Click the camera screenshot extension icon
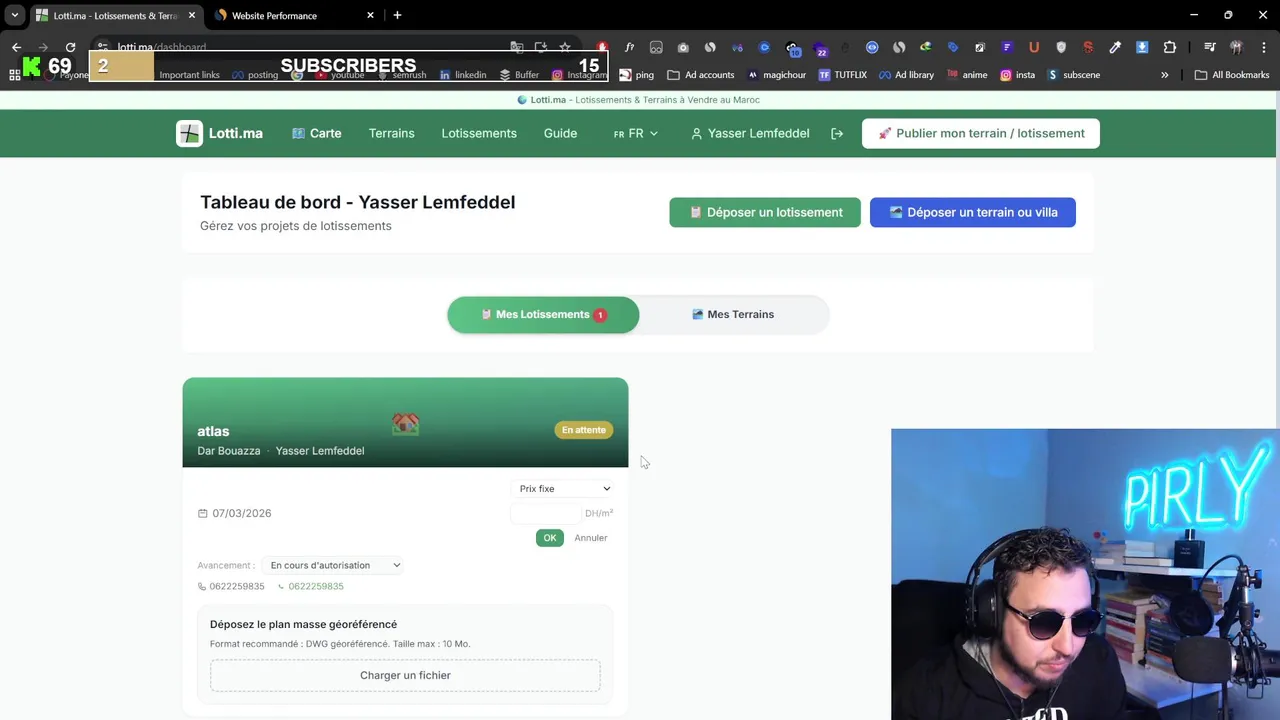This screenshot has width=1280, height=720. click(x=683, y=47)
